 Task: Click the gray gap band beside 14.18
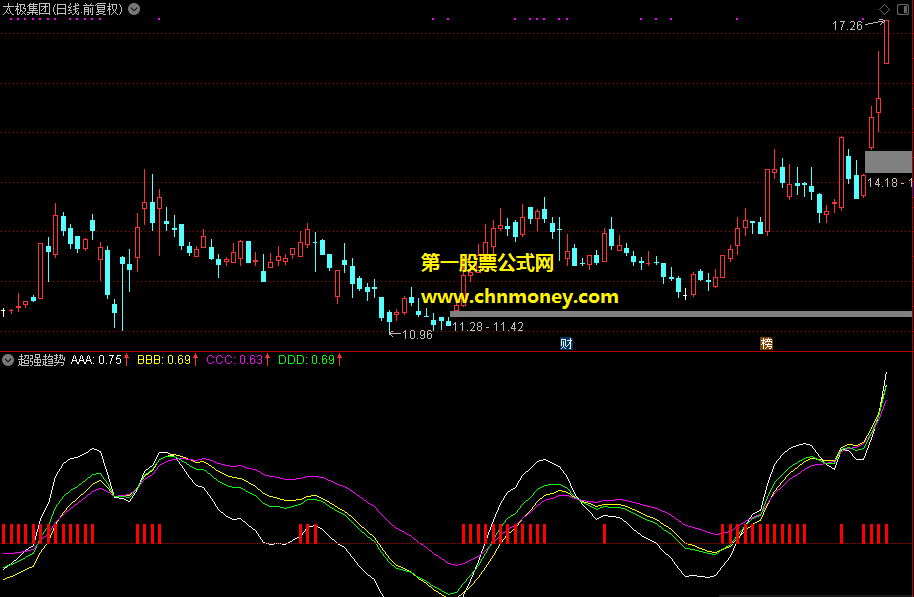tap(888, 161)
